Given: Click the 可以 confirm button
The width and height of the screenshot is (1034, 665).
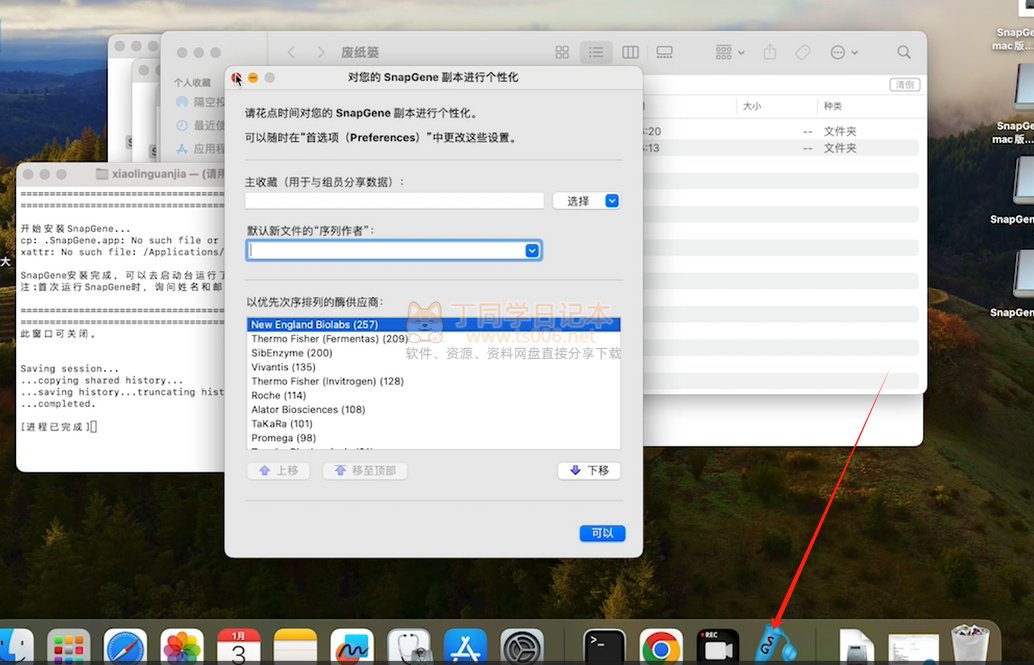Looking at the screenshot, I should (x=602, y=533).
